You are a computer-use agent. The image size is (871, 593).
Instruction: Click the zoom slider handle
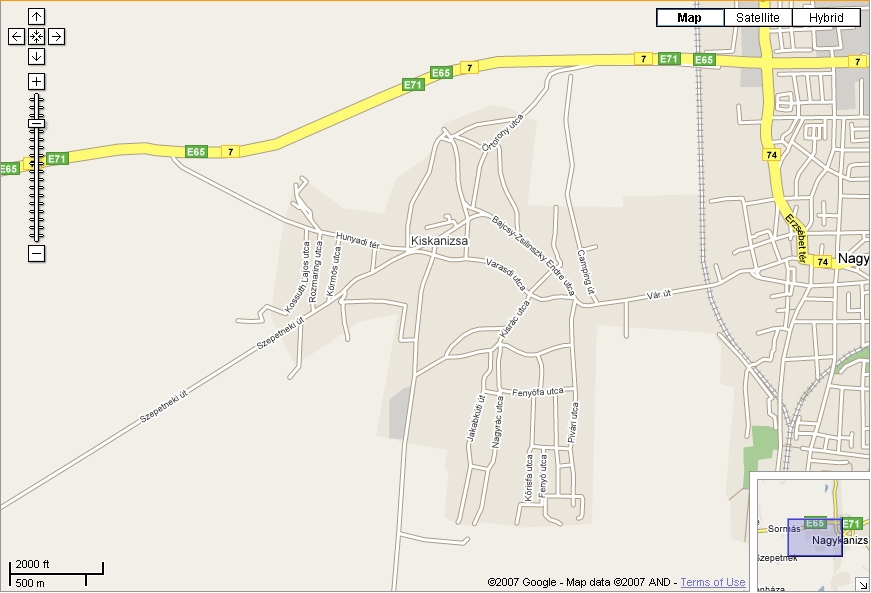[37, 123]
